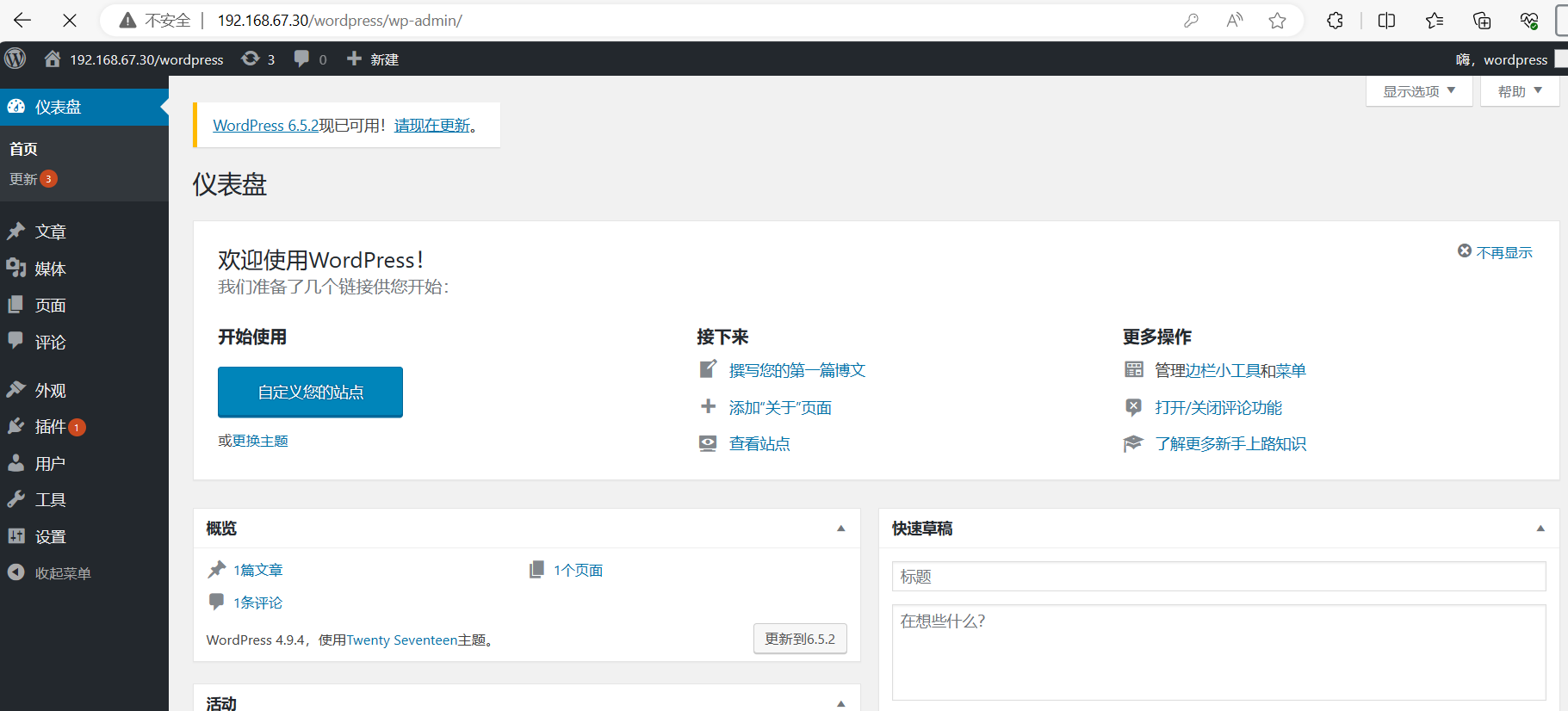Screen dimensions: 1568x711
Task: Open 仪表盘 dashboard menu
Action: 84,107
